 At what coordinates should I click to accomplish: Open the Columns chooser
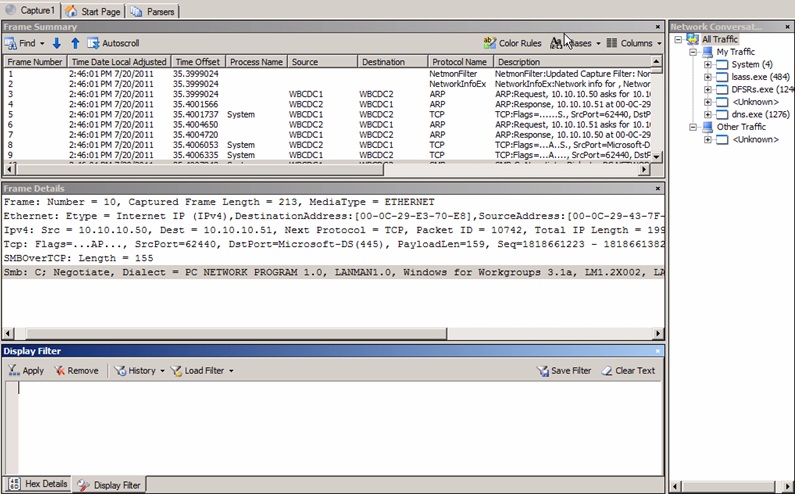pos(629,43)
